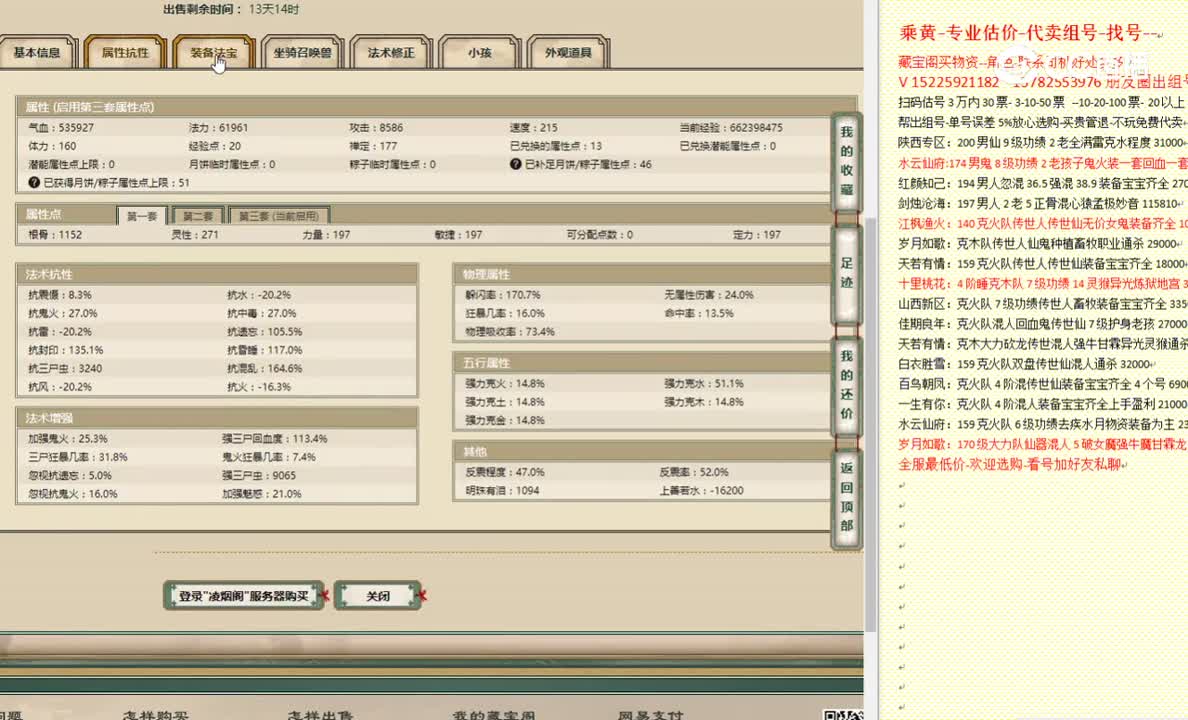The width and height of the screenshot is (1188, 720).
Task: Click the 抗鬼火：27.0% entry
Action: [x=63, y=313]
